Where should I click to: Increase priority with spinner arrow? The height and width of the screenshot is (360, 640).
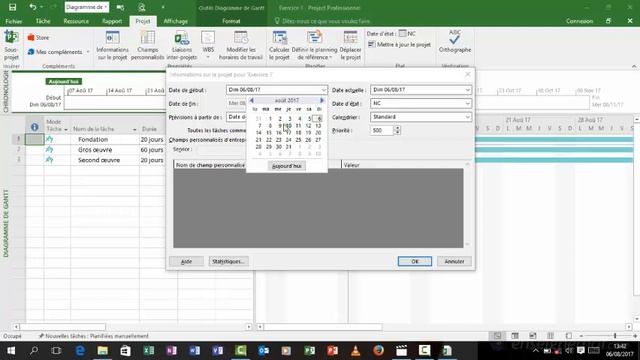[397, 128]
